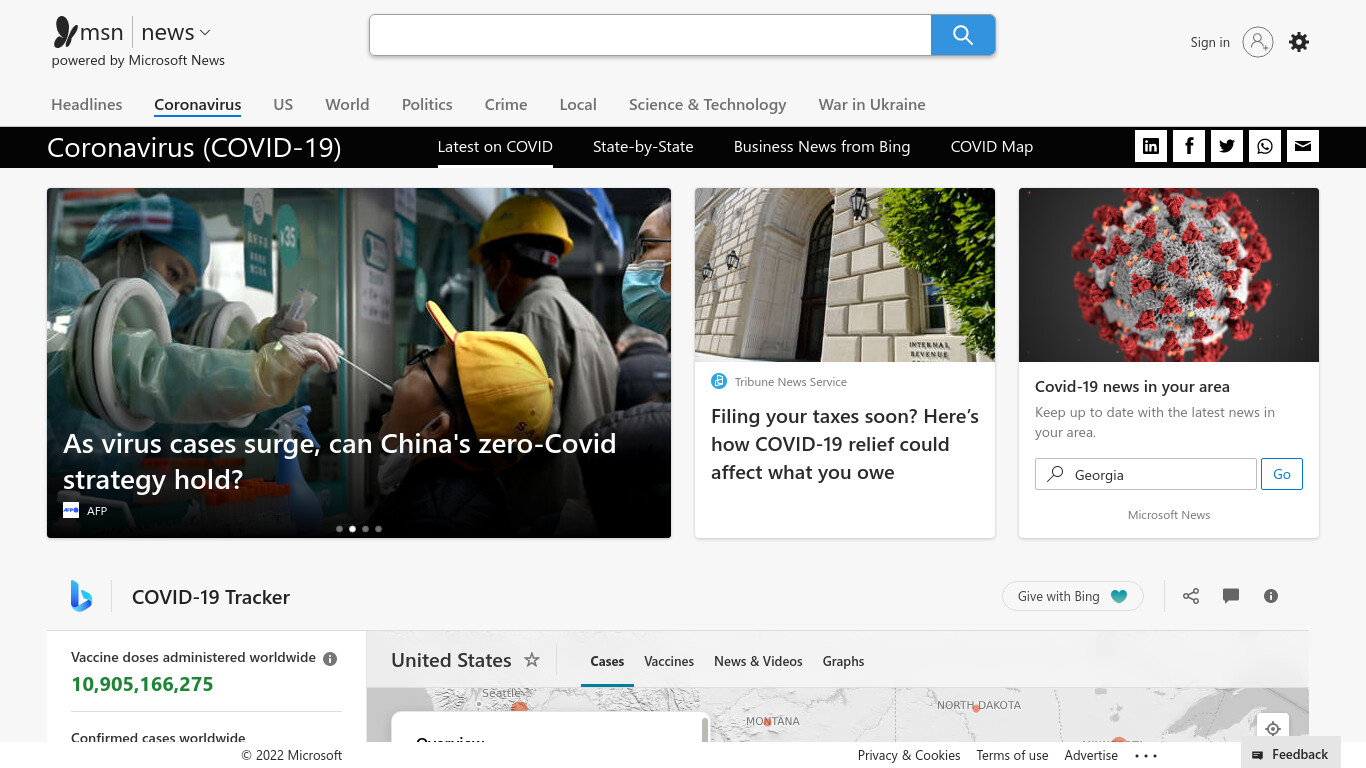Open the Politics tab
The height and width of the screenshot is (768, 1366).
pos(427,104)
